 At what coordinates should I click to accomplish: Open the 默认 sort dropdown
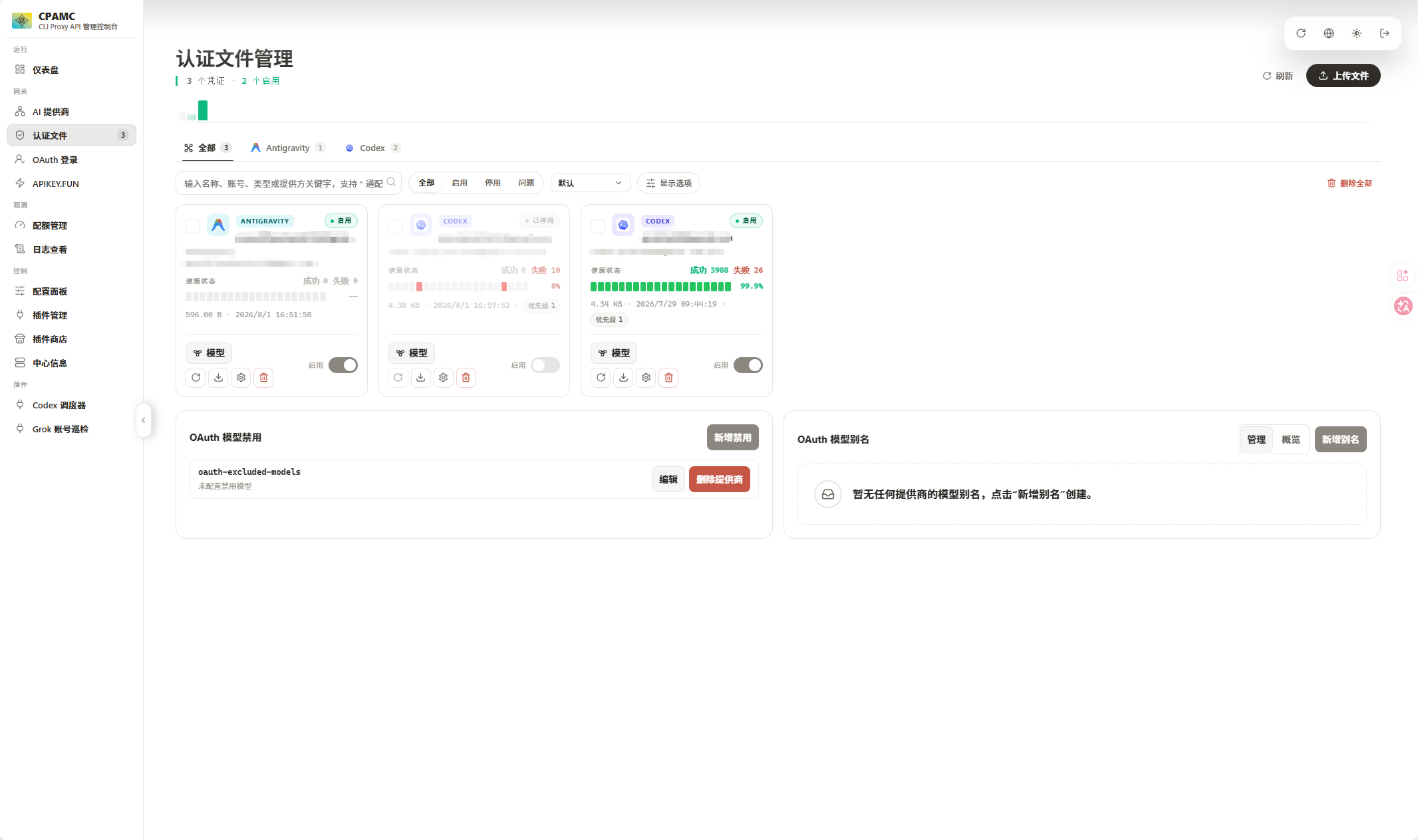[591, 183]
